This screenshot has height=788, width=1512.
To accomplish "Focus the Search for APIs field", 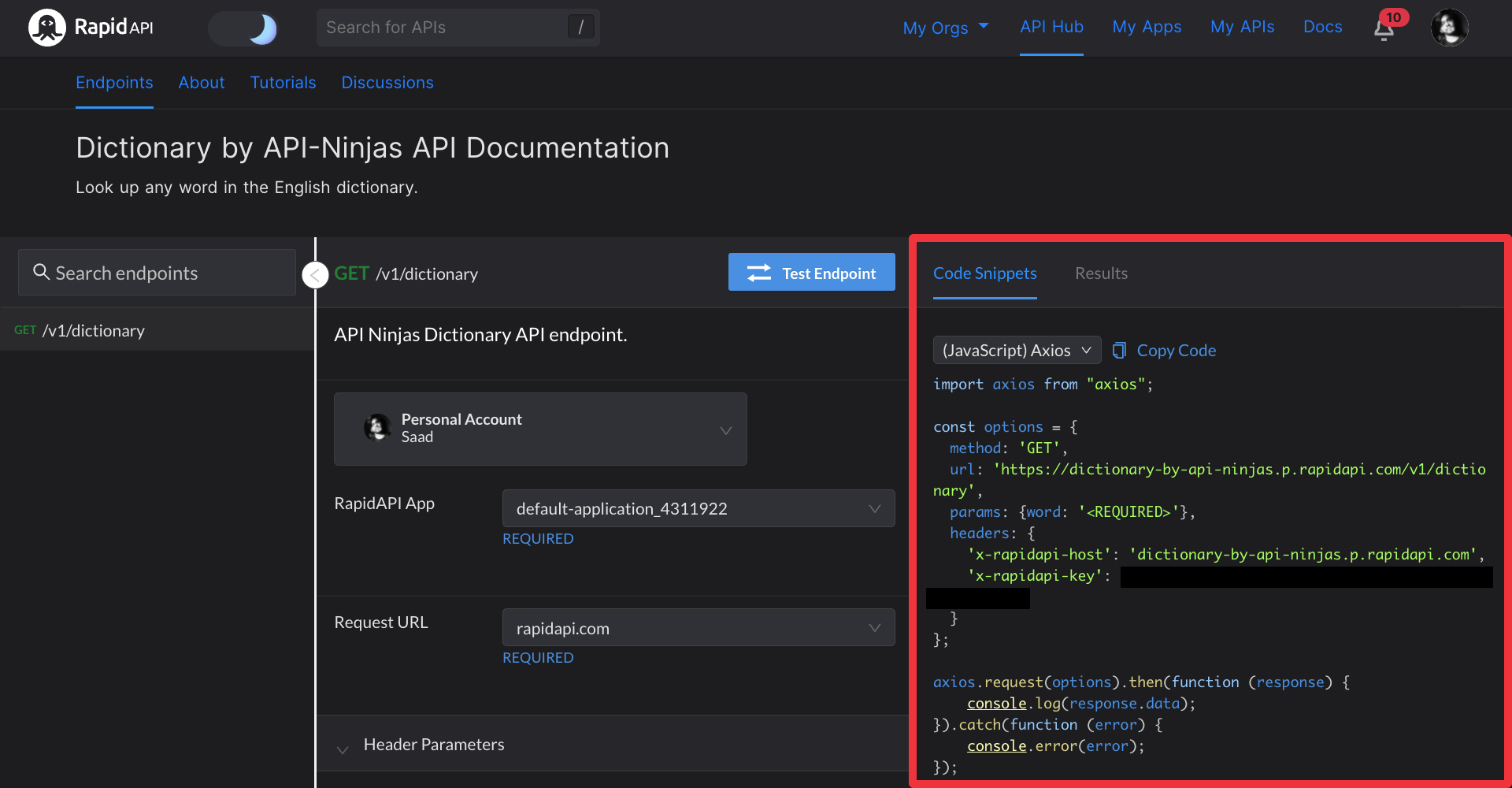I will pos(458,28).
